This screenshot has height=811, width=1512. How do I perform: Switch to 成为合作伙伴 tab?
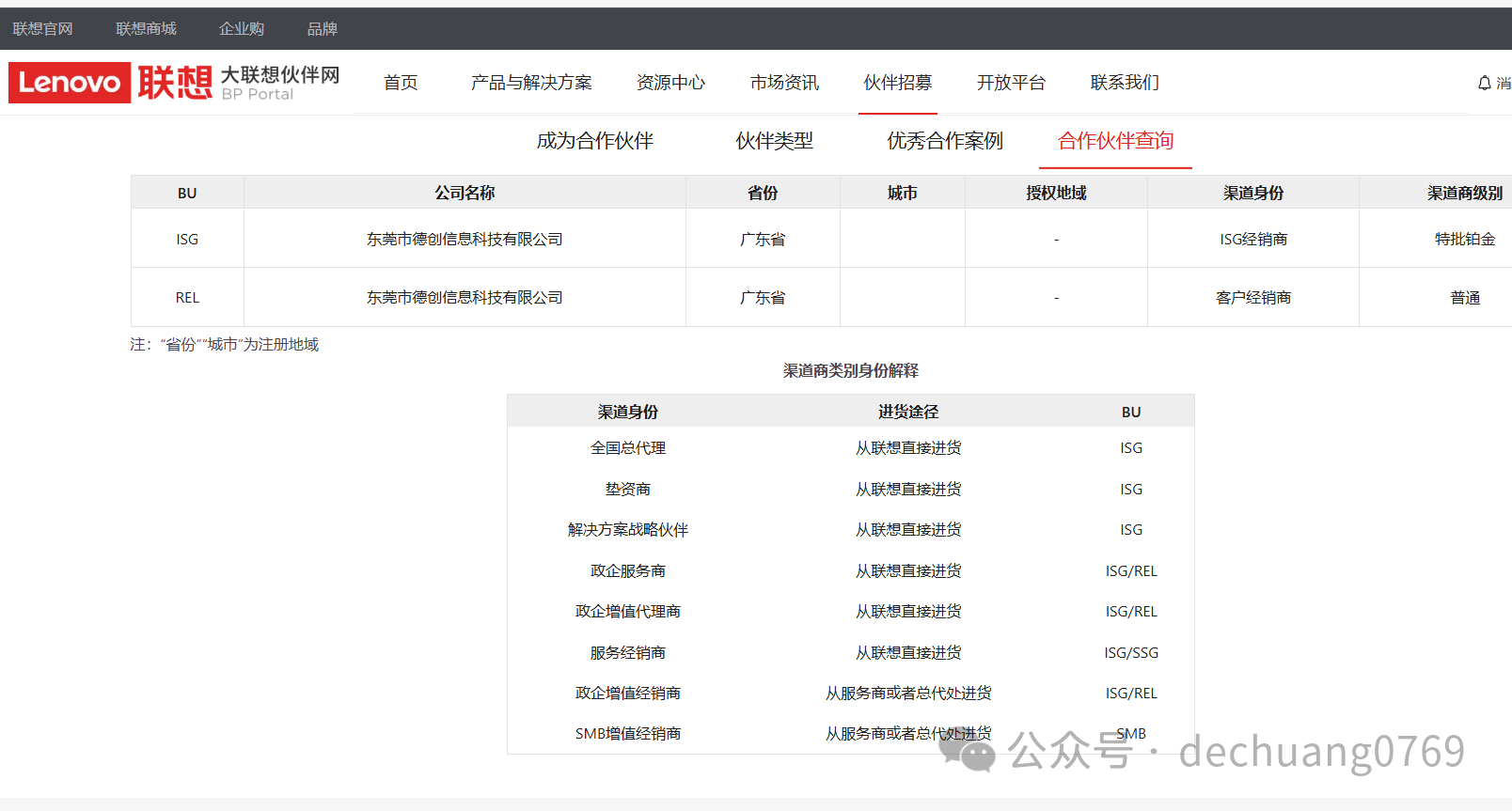click(595, 141)
